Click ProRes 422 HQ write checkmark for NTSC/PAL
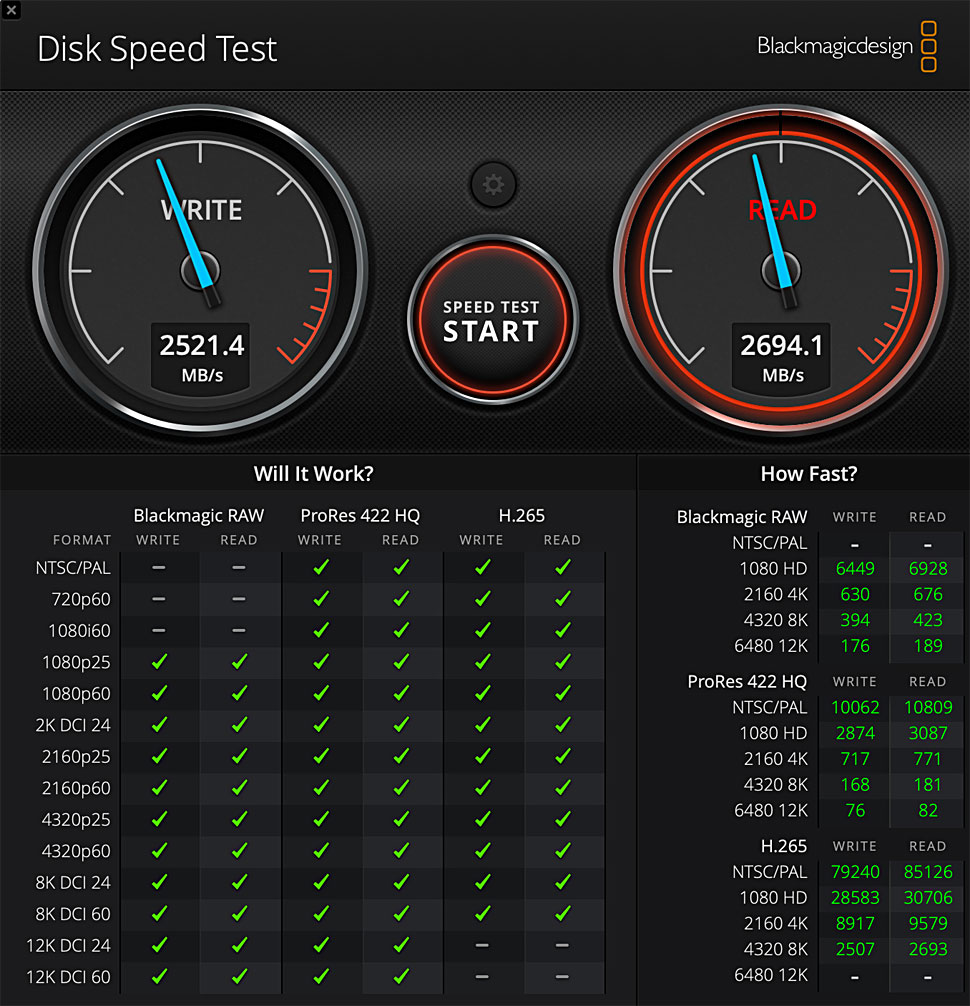This screenshot has width=970, height=1006. pyautogui.click(x=321, y=567)
